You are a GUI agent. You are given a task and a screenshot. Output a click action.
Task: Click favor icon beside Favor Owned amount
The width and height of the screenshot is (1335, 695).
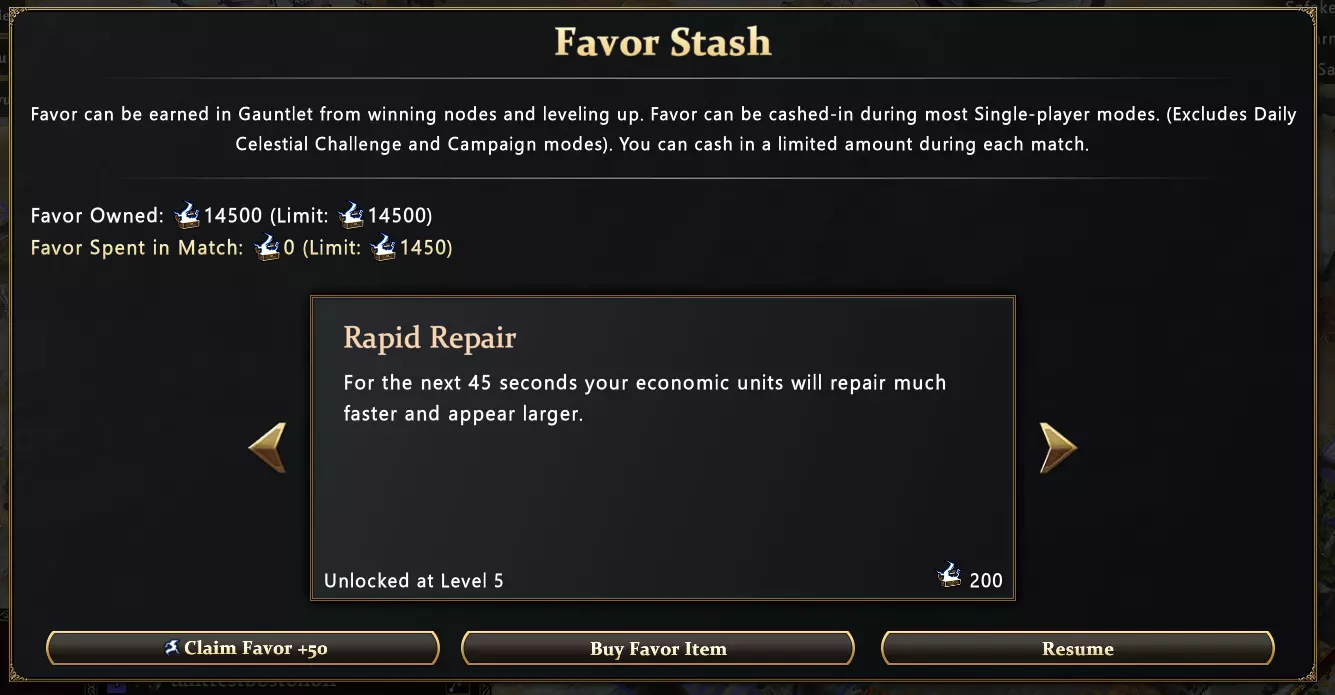187,215
